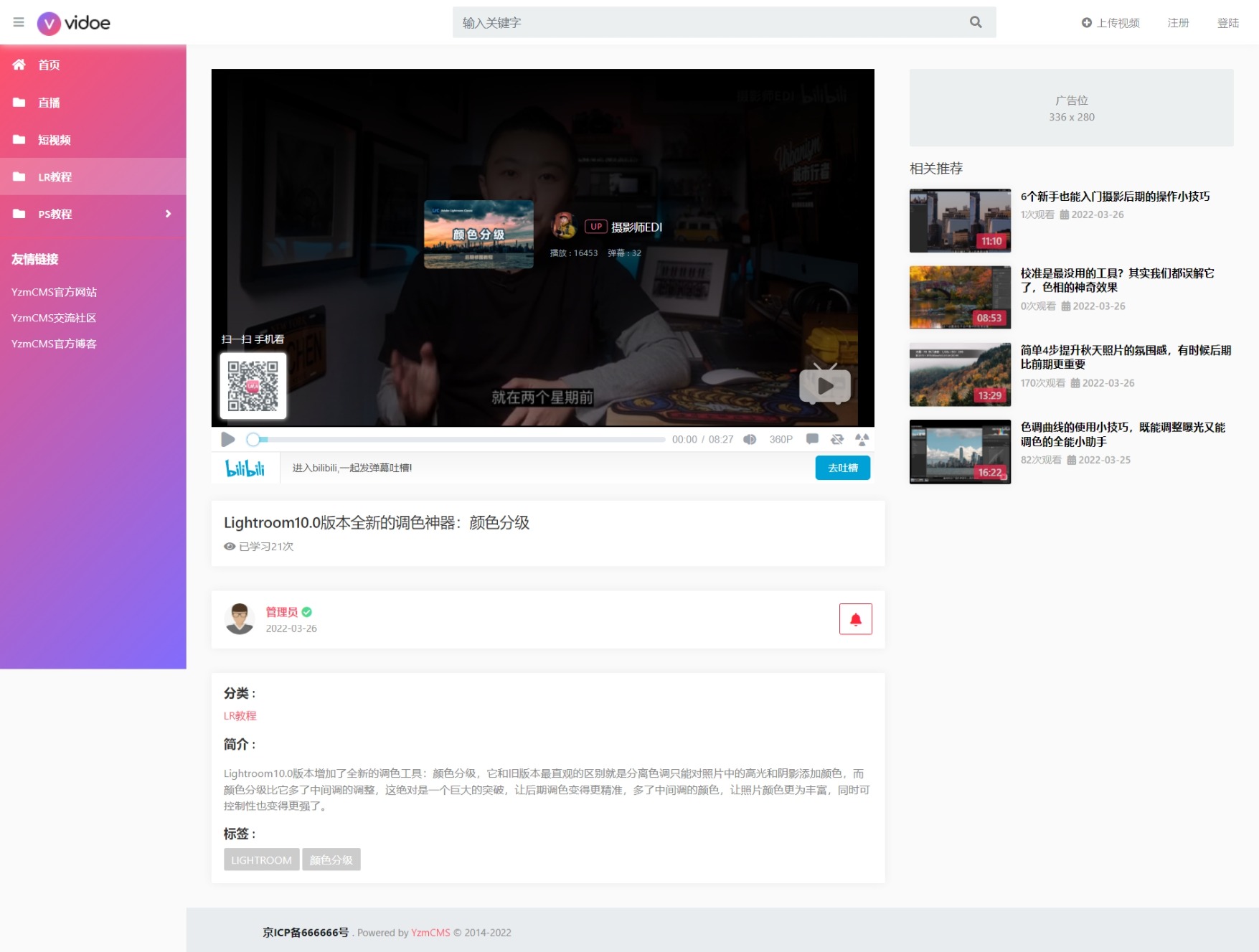Screen dimensions: 1259x952
Task: Open thumbnail of the 08:53 recommended video
Action: coord(961,297)
